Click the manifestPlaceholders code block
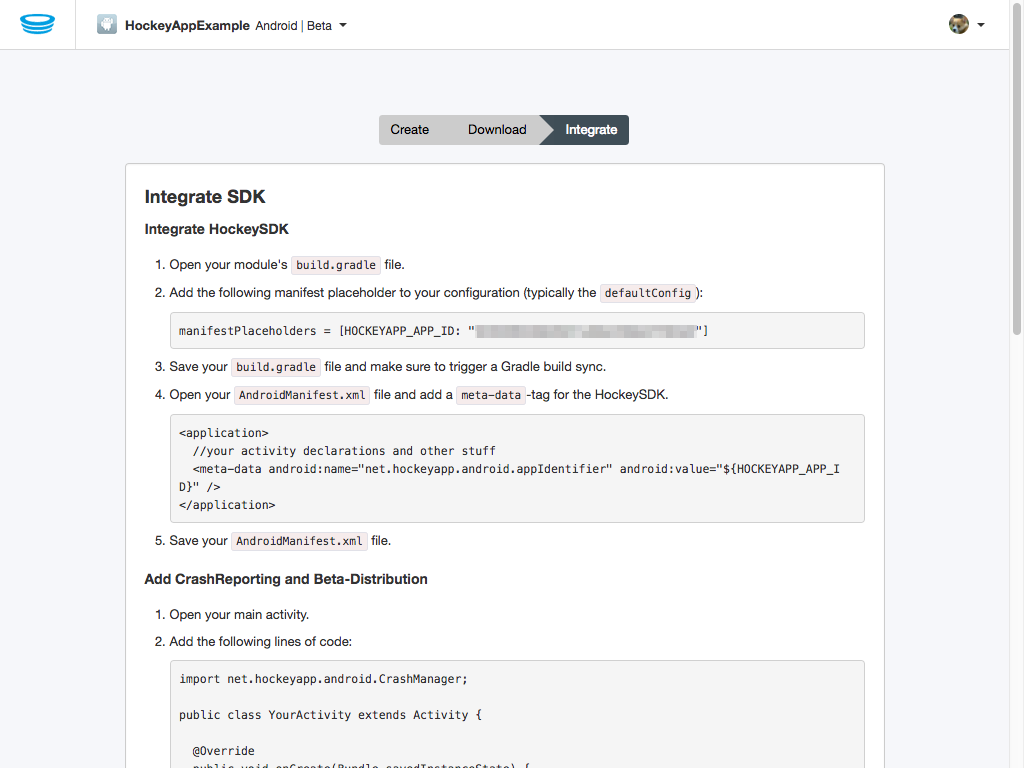Viewport: 1024px width, 768px height. pyautogui.click(x=517, y=330)
